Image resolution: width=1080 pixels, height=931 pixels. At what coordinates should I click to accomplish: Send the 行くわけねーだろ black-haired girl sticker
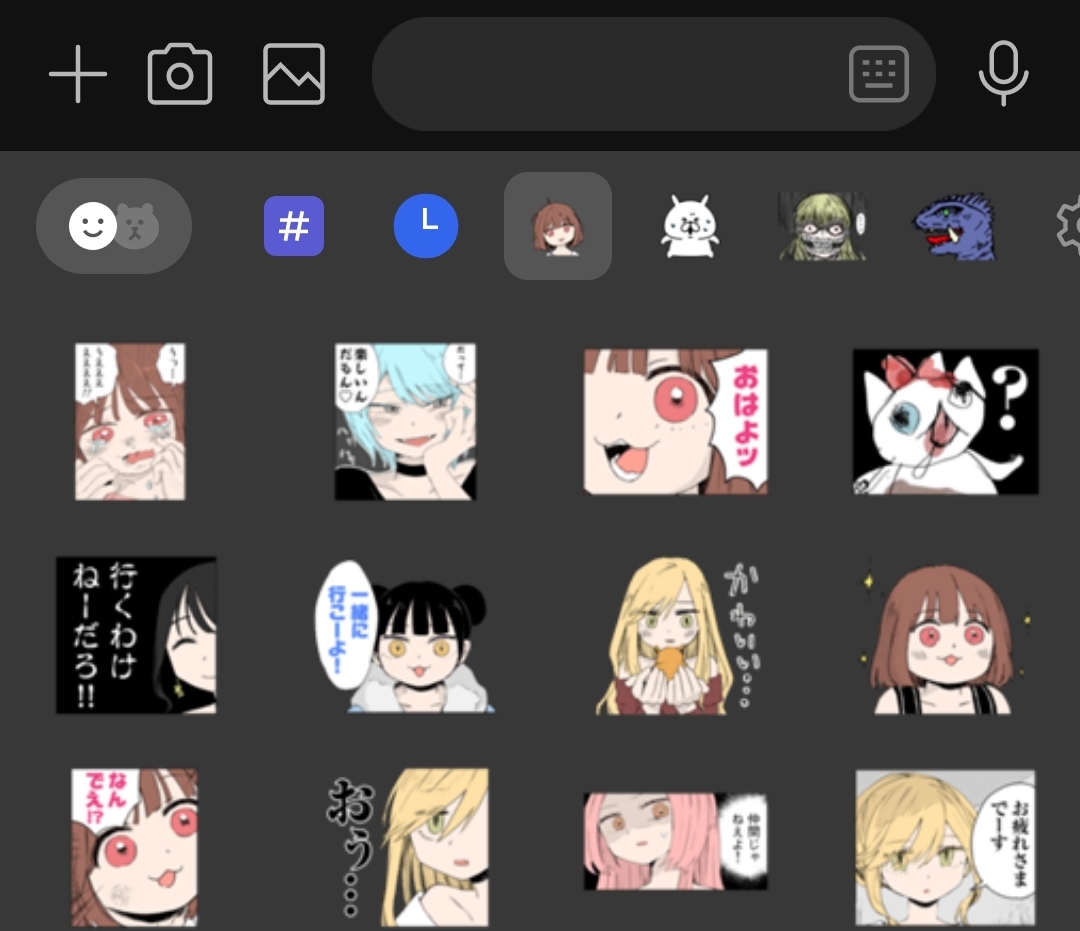pyautogui.click(x=136, y=635)
